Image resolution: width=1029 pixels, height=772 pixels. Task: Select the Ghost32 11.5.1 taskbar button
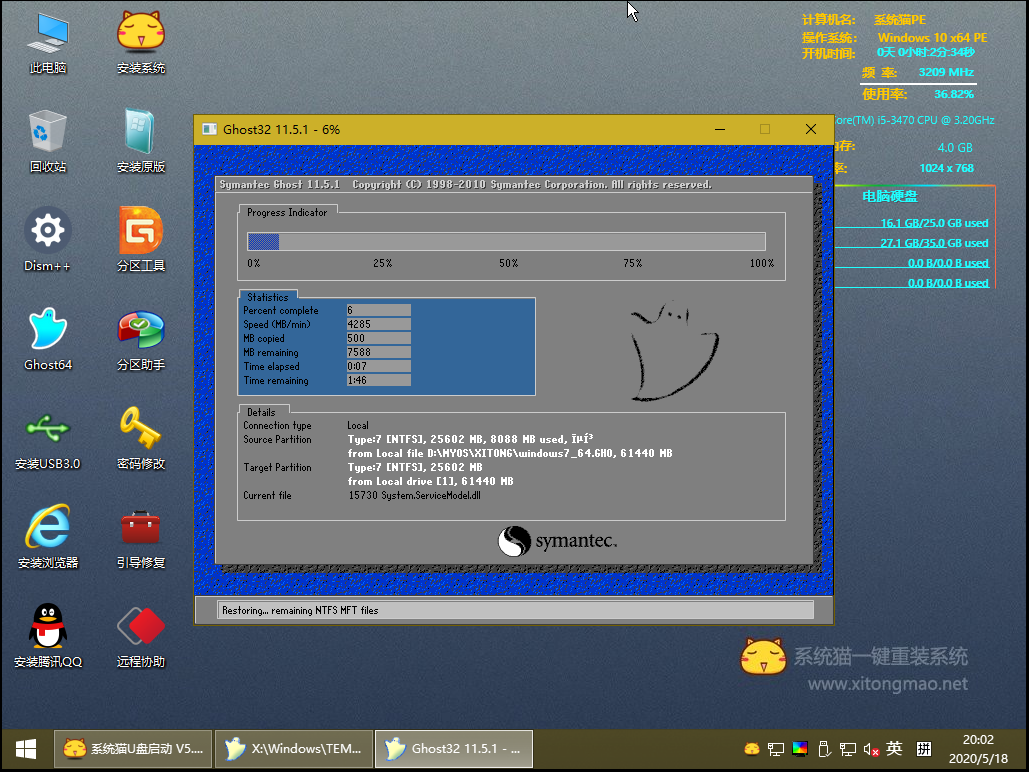tap(454, 749)
